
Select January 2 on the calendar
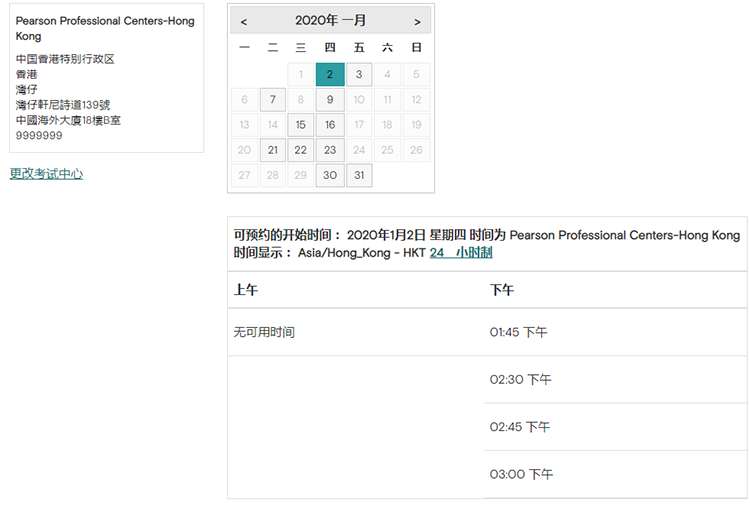pos(330,74)
